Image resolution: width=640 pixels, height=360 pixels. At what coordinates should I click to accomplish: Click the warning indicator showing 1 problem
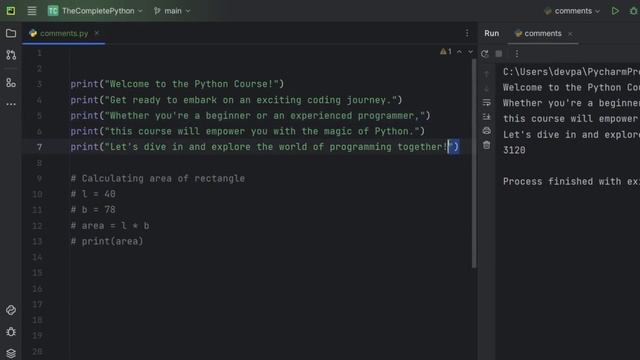(446, 52)
